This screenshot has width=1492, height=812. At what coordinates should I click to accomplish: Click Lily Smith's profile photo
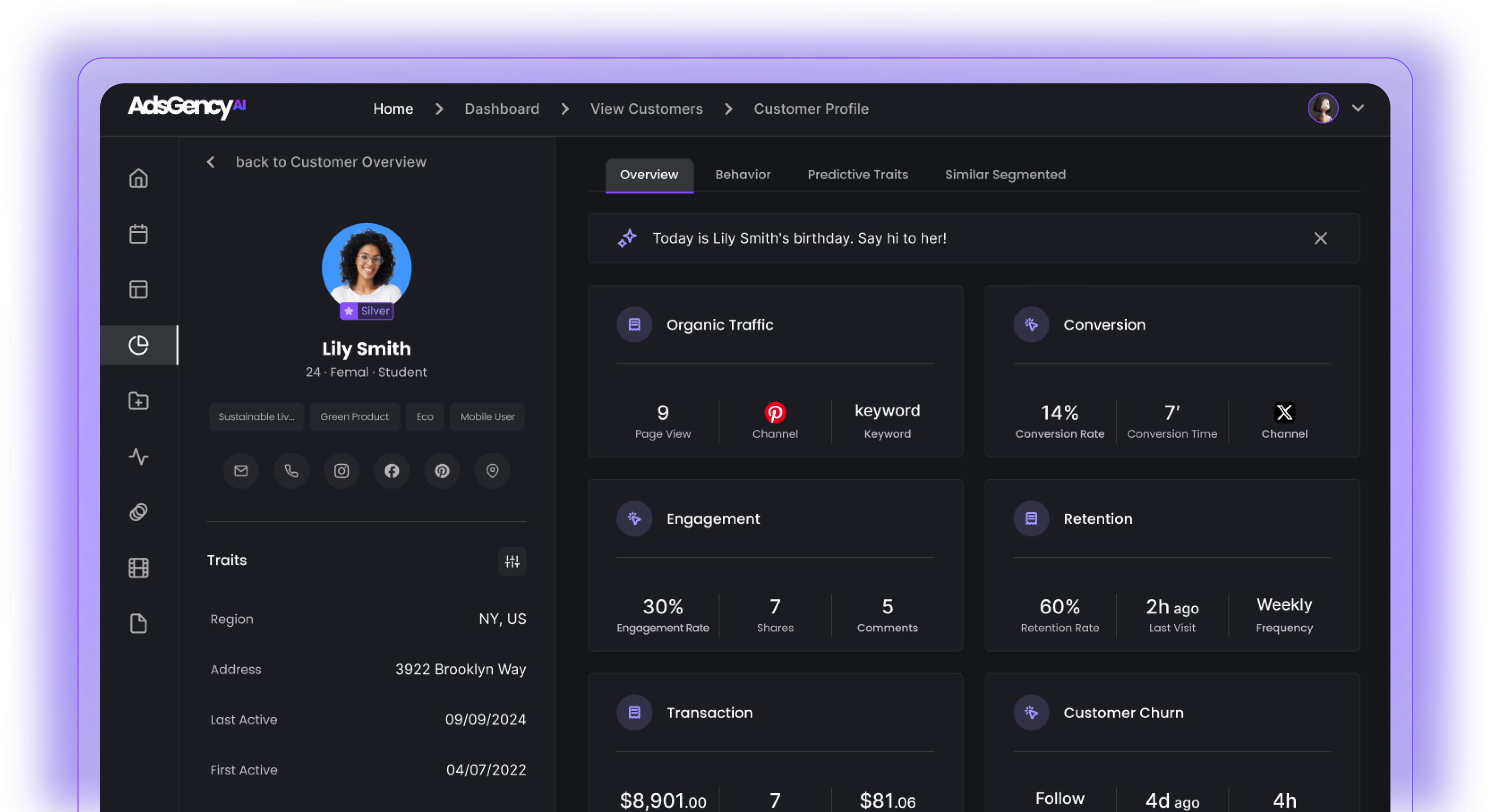[x=367, y=265]
